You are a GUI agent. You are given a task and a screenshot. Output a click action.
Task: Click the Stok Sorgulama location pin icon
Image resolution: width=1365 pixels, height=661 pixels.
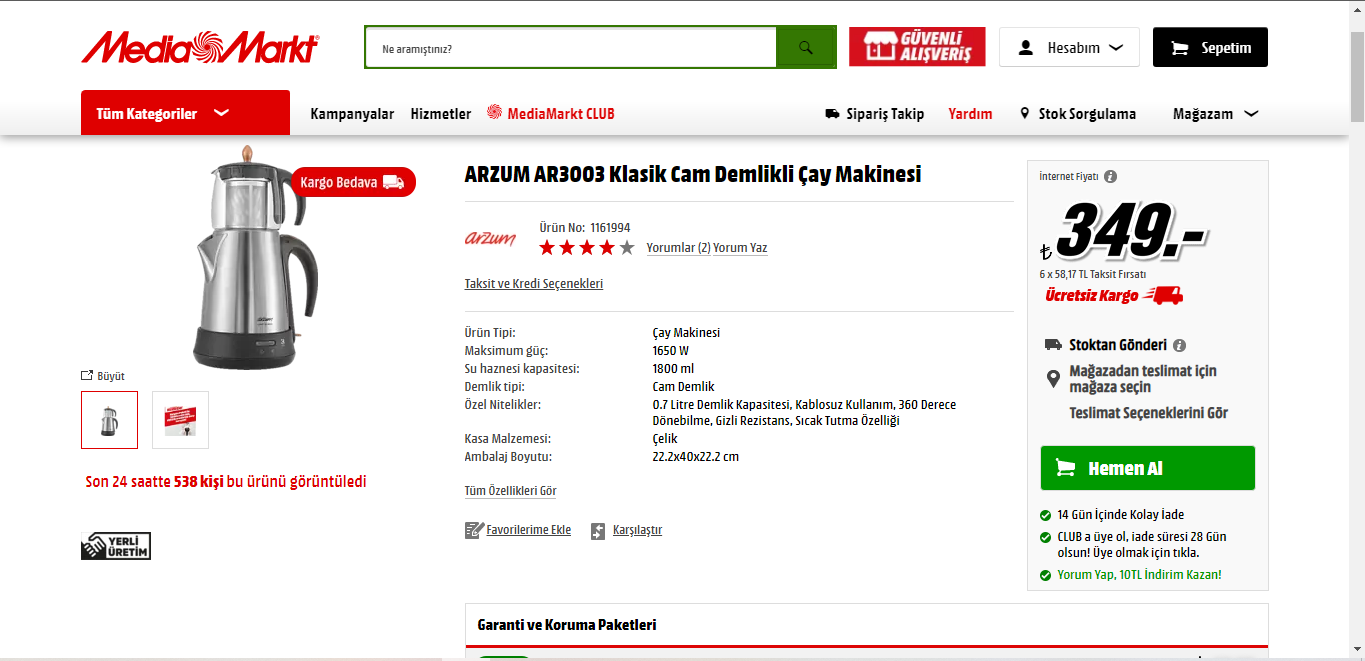[x=1024, y=114]
